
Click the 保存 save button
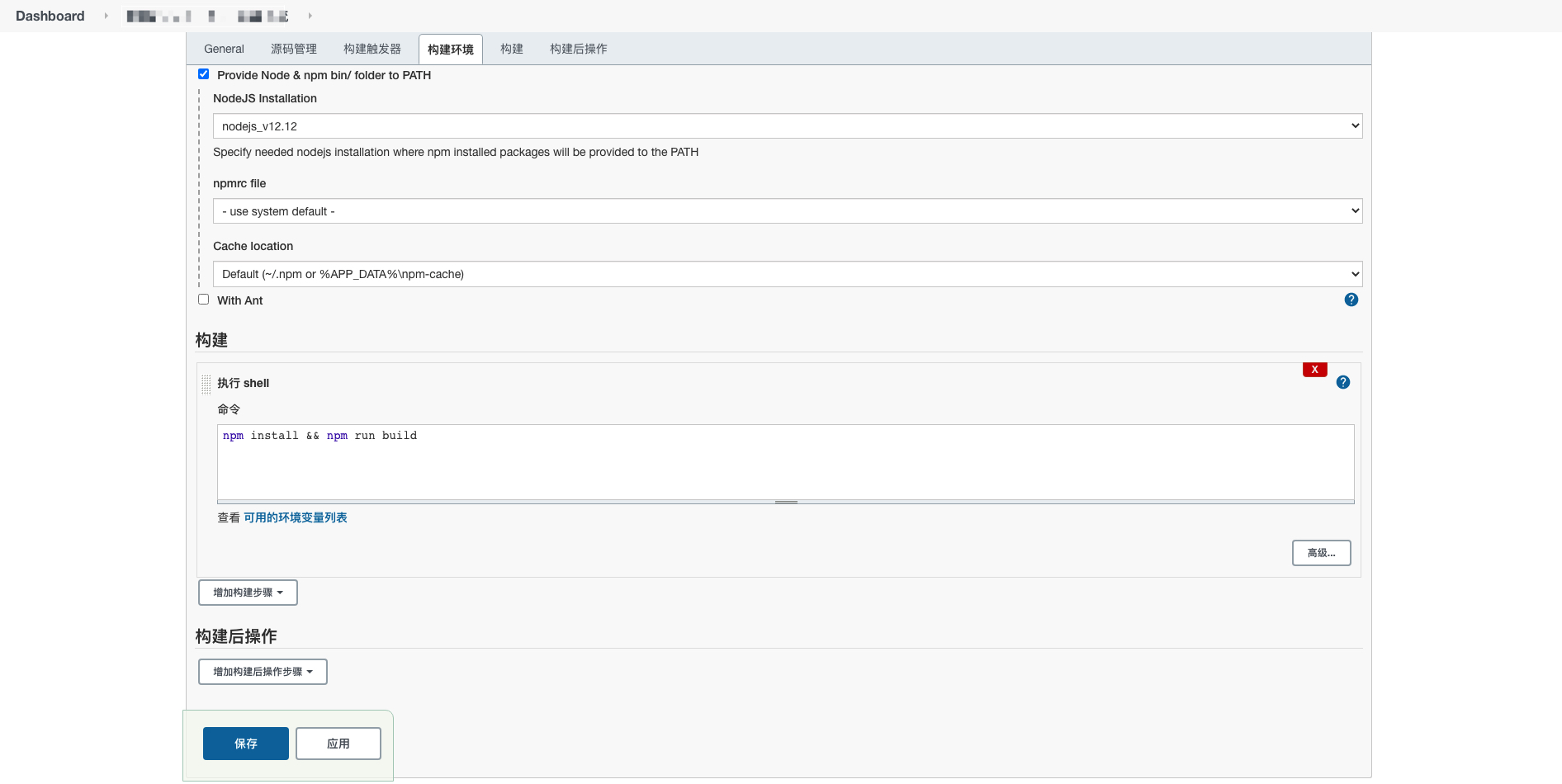[x=246, y=744]
